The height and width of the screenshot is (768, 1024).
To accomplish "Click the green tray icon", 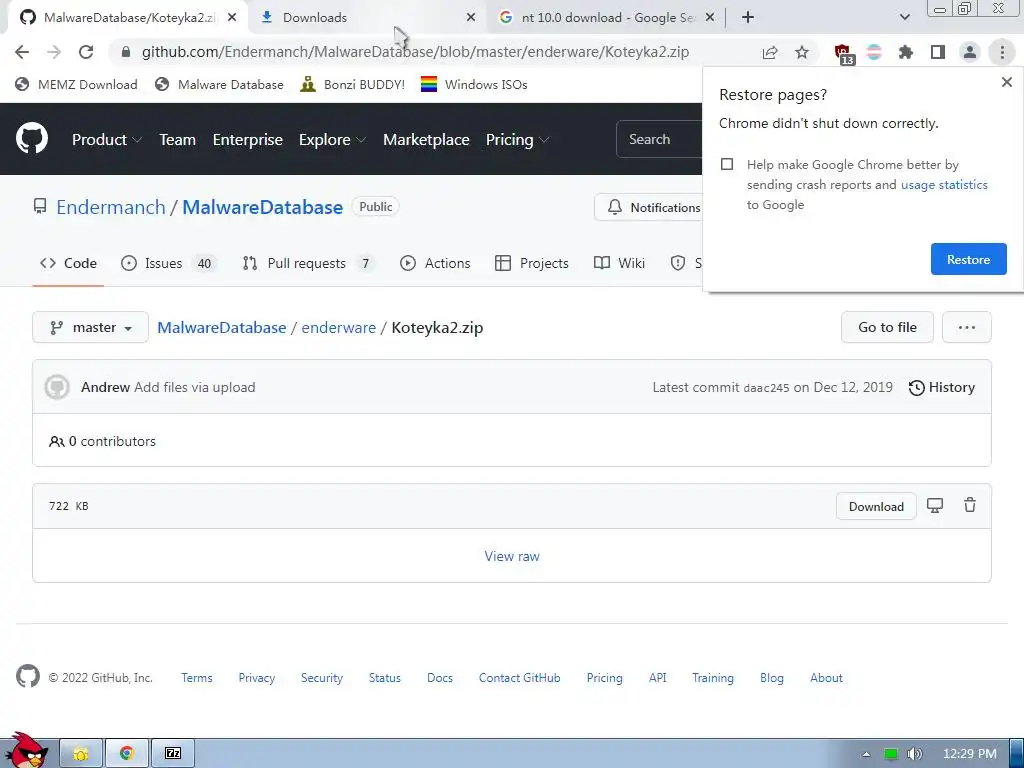I will (891, 754).
